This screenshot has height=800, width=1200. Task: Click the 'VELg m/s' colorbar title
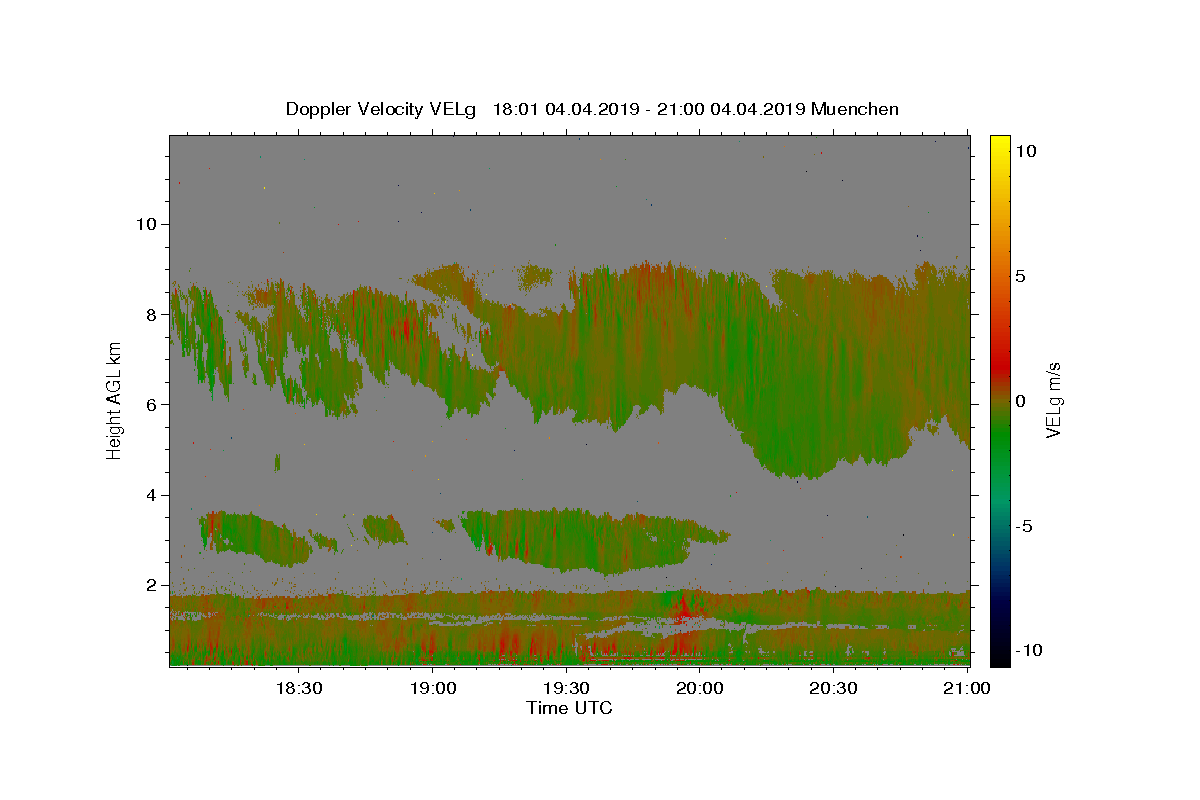(1054, 401)
